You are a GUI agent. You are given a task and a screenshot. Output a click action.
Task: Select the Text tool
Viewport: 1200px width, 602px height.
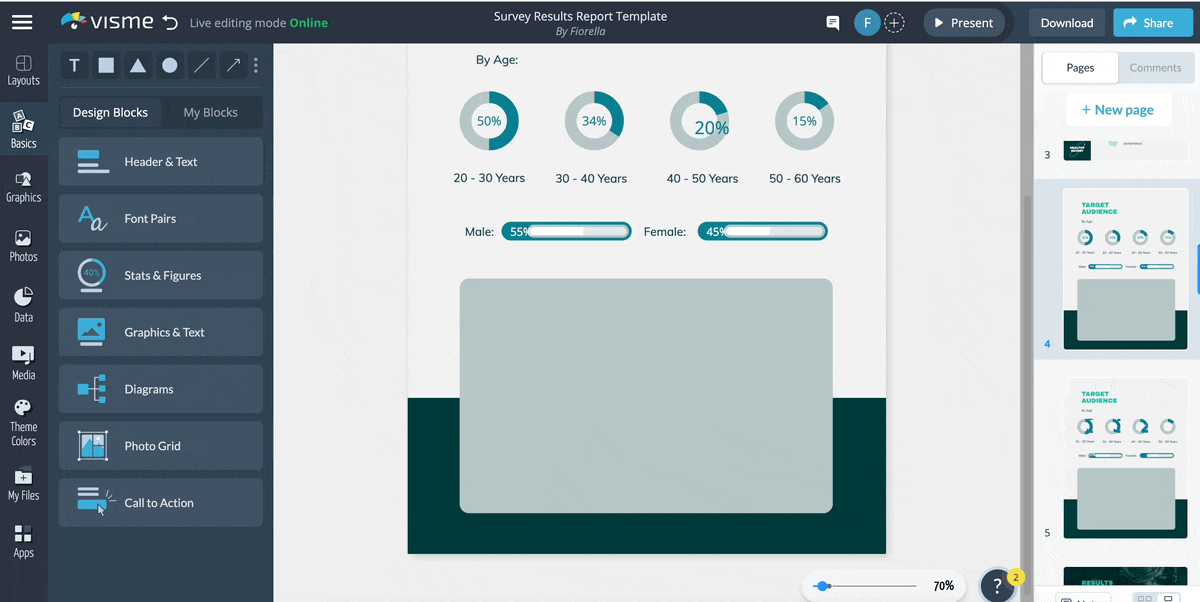pos(74,65)
